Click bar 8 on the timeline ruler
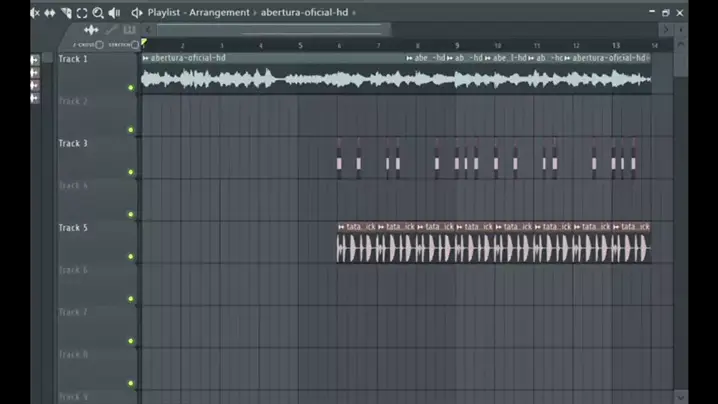Viewport: 718px width, 404px height. [x=418, y=45]
